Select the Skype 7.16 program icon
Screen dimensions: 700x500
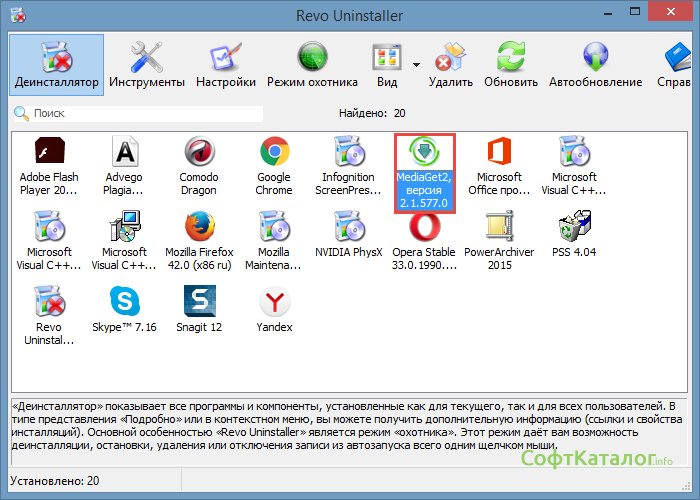tap(125, 303)
